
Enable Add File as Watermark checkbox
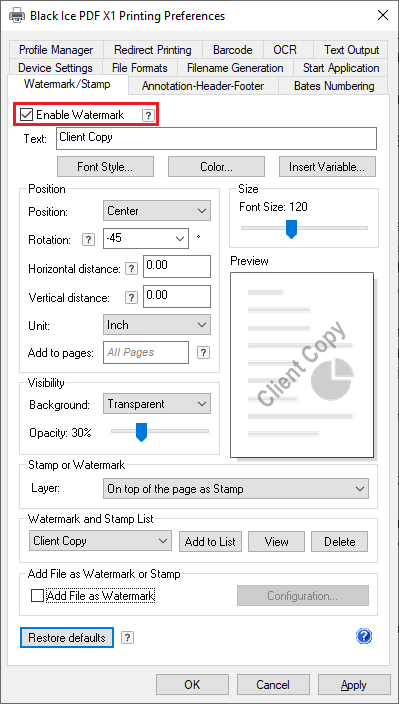38,596
